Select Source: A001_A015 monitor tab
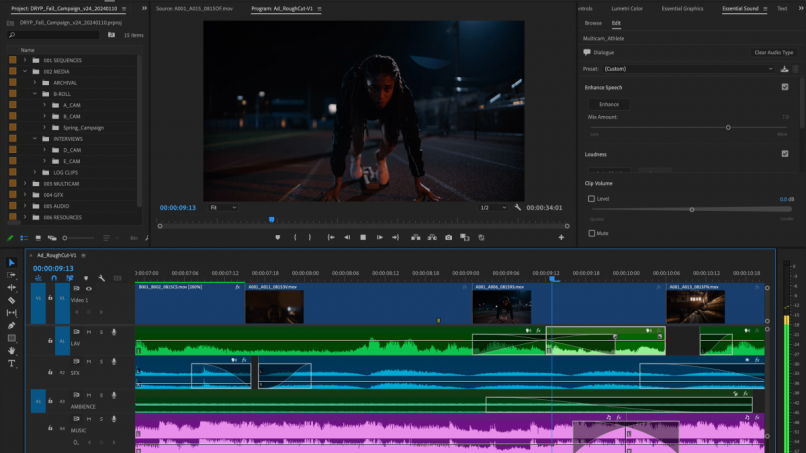This screenshot has height=453, width=806. [194, 9]
